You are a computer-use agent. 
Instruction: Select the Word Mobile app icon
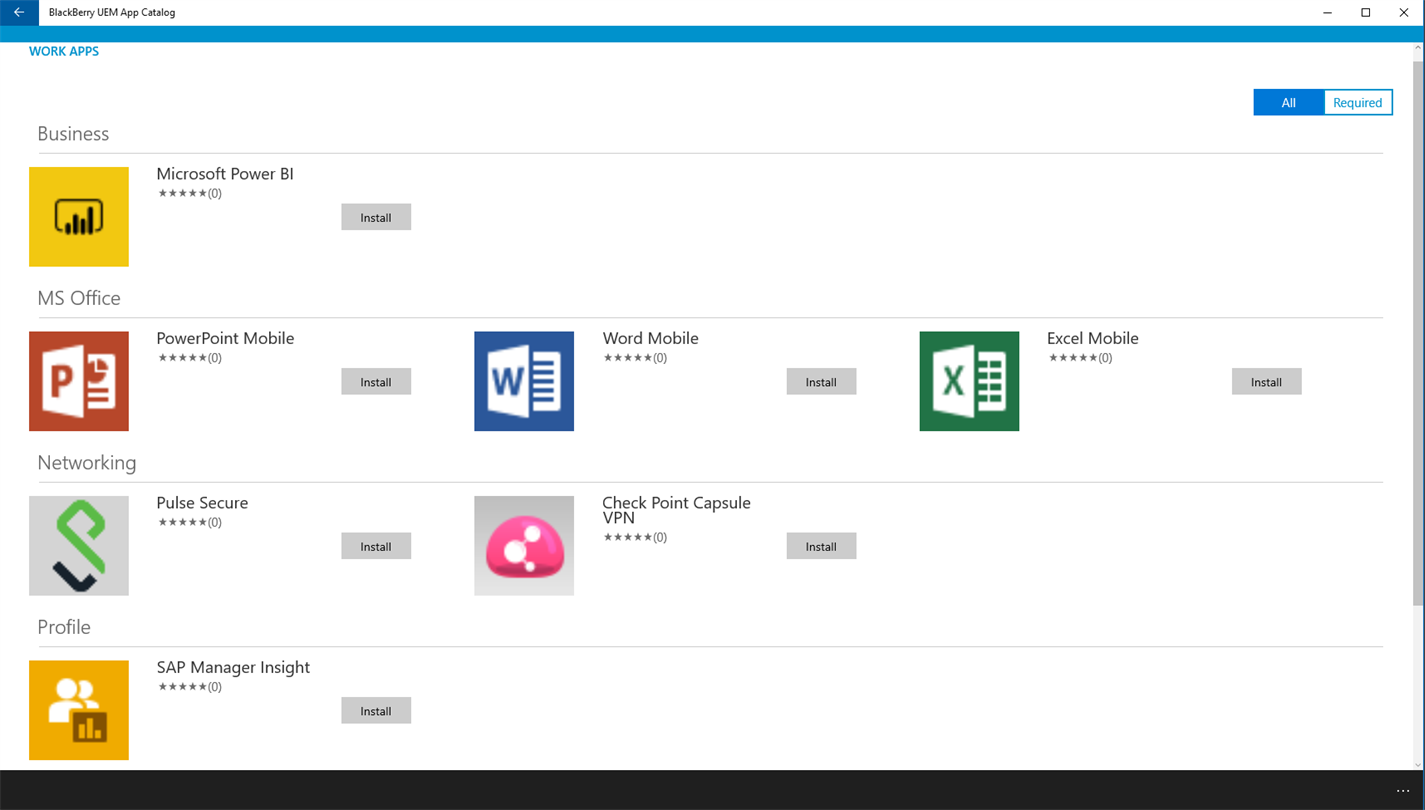pyautogui.click(x=524, y=381)
